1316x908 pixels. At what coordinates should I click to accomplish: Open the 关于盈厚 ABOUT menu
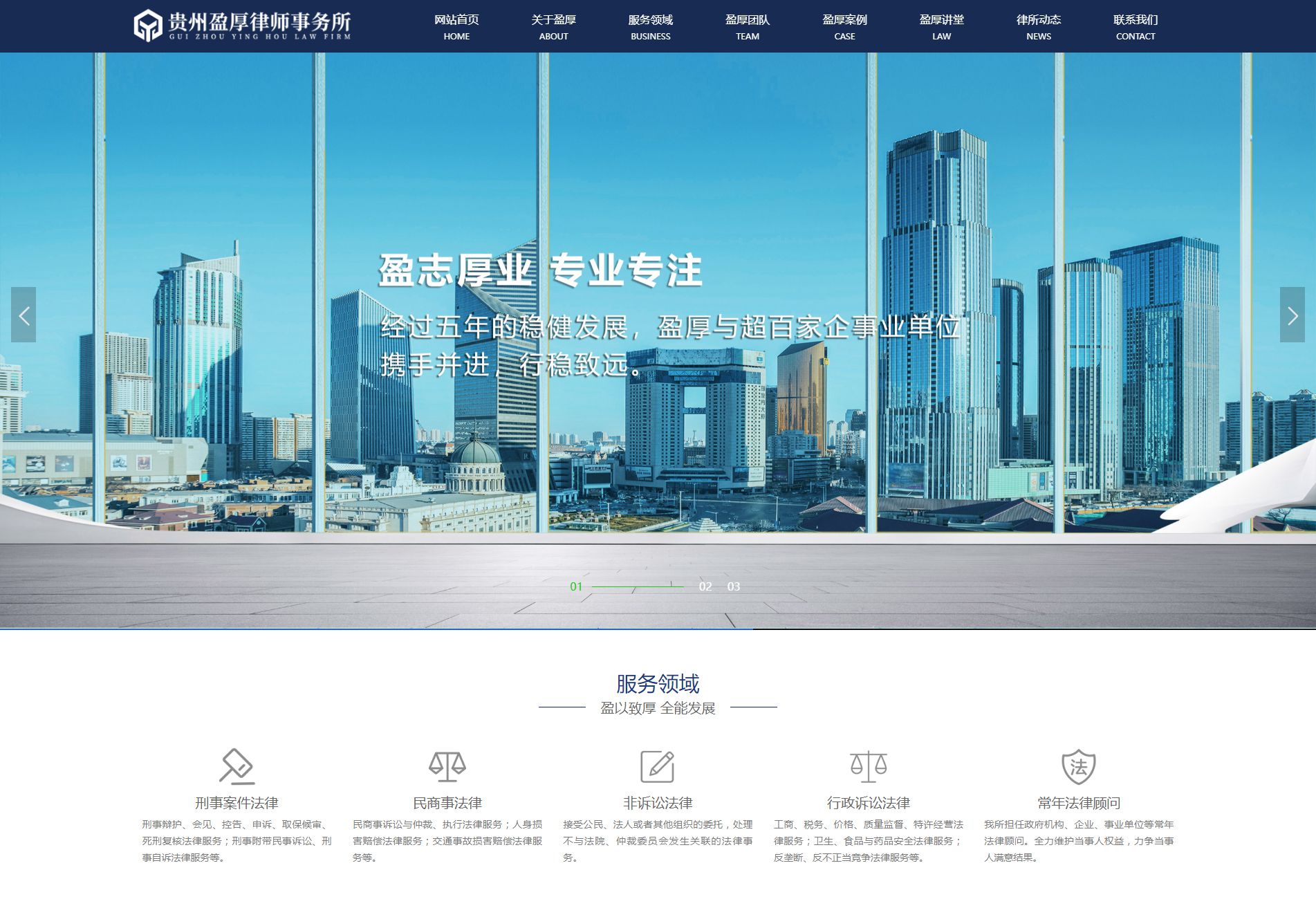(x=553, y=27)
